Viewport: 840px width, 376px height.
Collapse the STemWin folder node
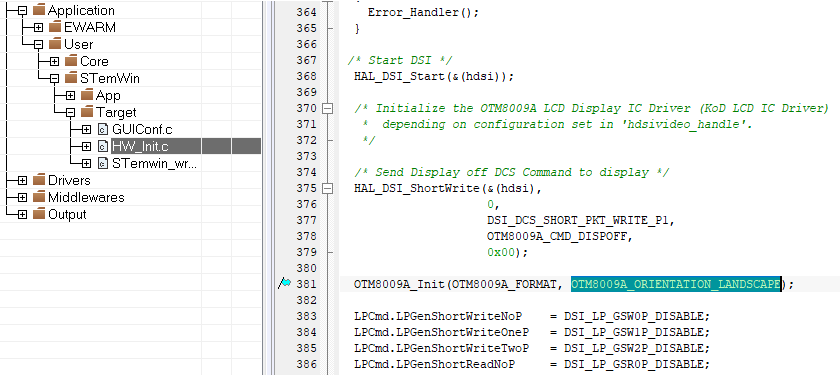pyautogui.click(x=54, y=79)
